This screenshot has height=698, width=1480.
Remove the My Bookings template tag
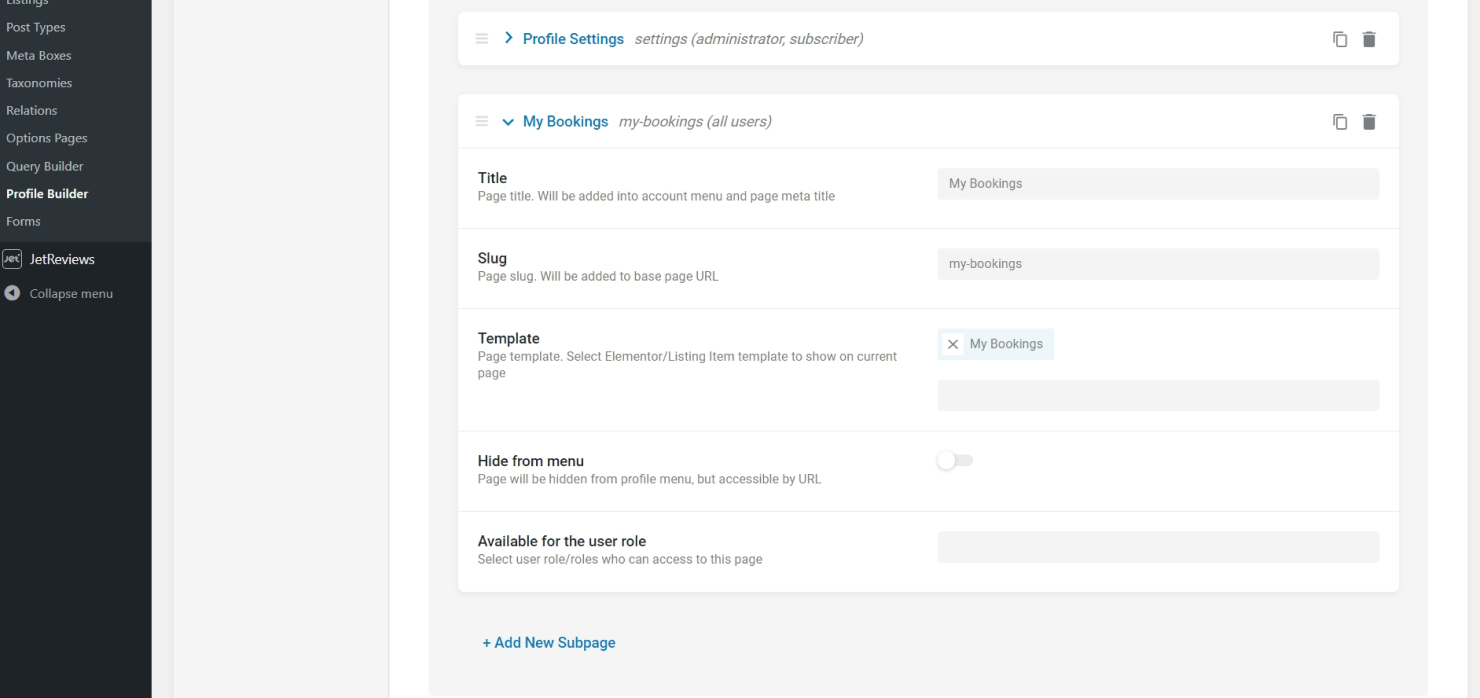coord(953,344)
